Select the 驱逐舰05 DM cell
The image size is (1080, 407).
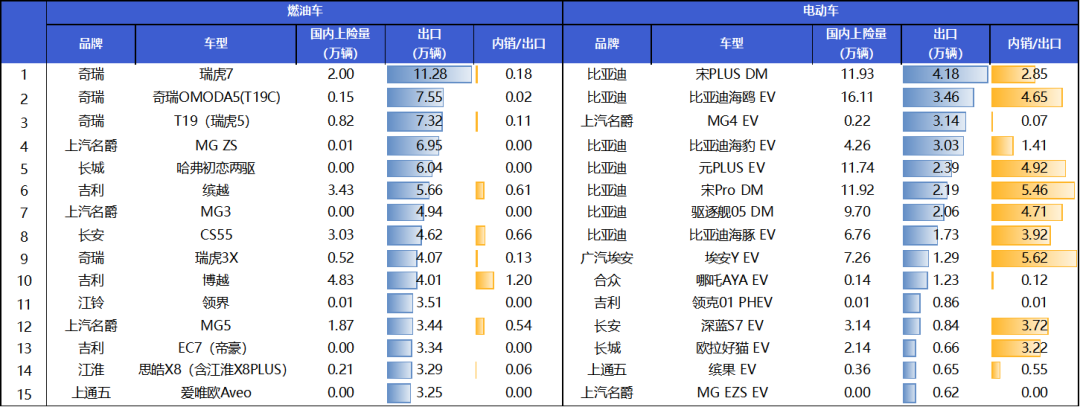(x=732, y=212)
